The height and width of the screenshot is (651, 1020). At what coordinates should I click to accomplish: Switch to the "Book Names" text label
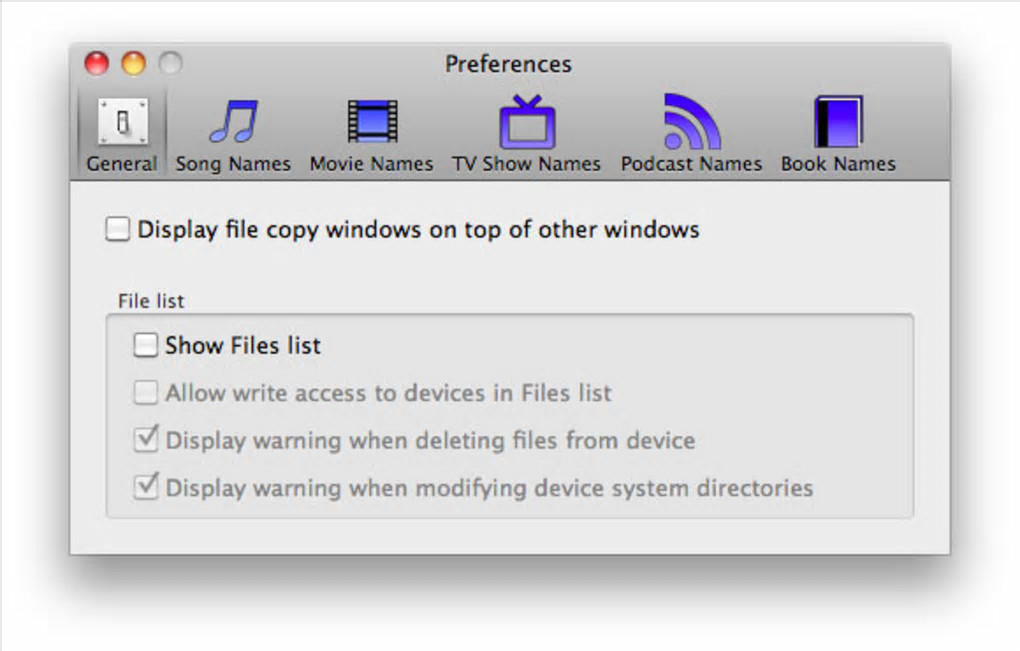(838, 164)
